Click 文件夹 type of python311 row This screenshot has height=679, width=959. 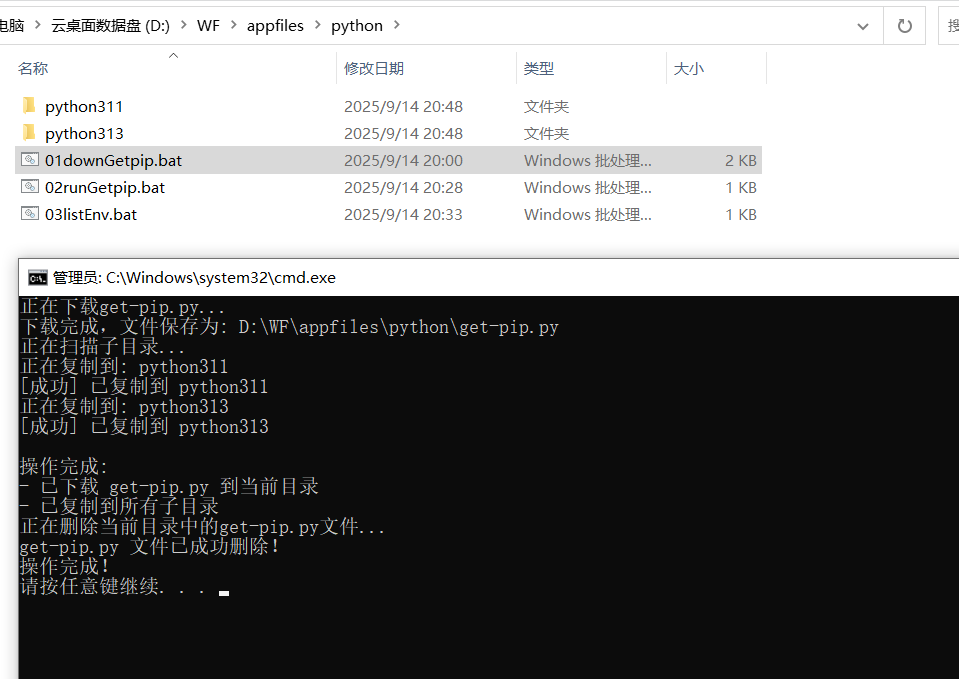point(546,106)
